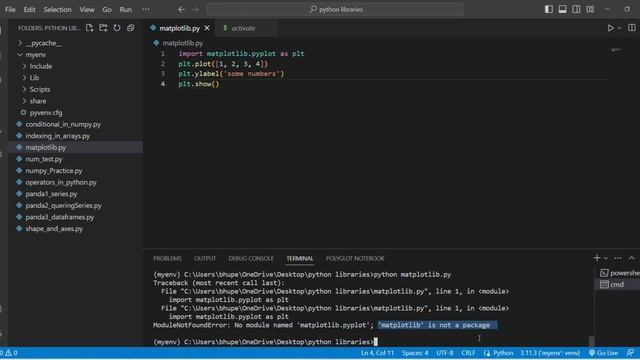The height and width of the screenshot is (360, 640).
Task: Open the Run menu
Action: [x=125, y=9]
